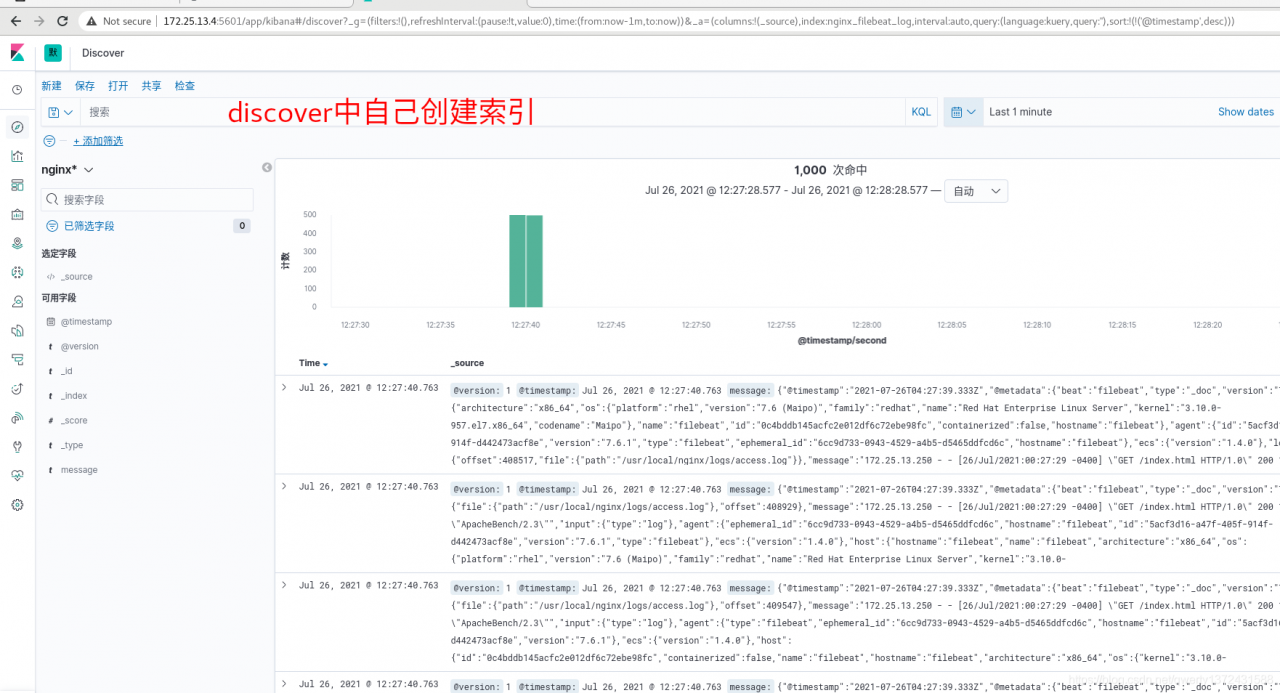
Task: Select the _source selected field
Action: pos(77,277)
